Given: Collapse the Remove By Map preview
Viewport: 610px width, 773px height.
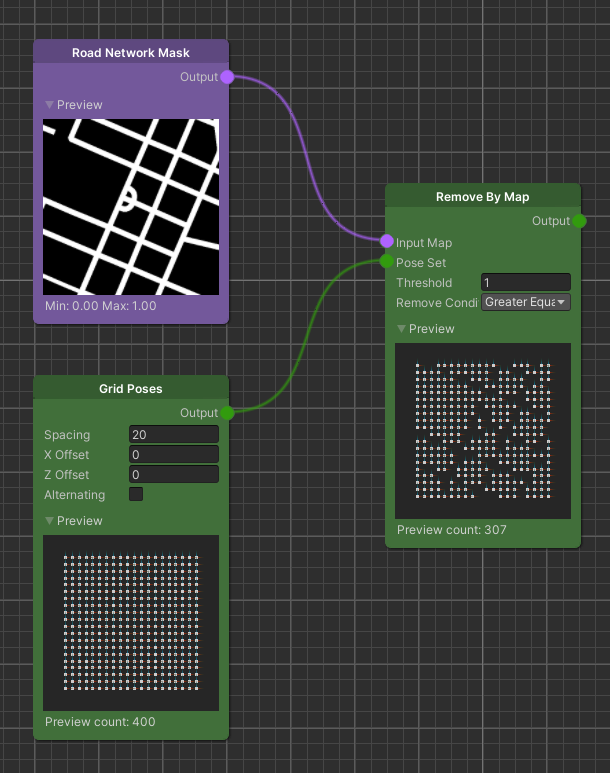Looking at the screenshot, I should [x=402, y=329].
